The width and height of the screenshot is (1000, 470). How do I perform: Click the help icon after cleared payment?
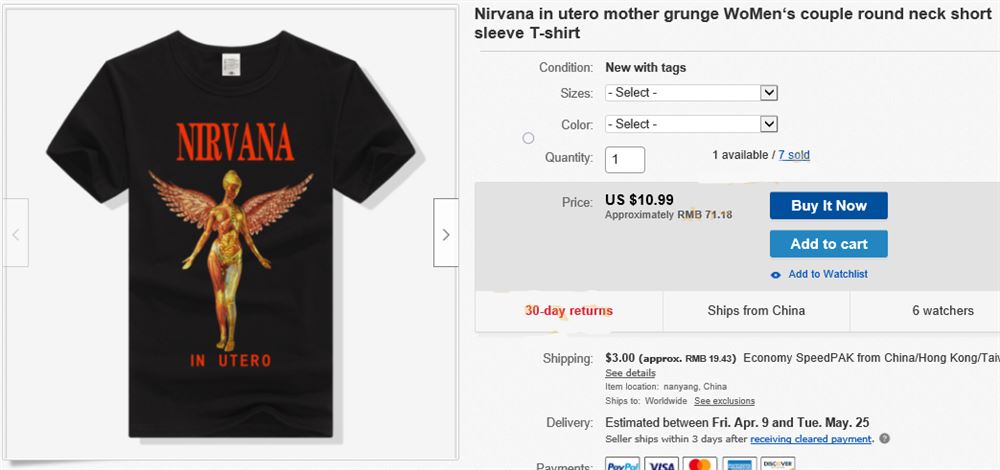tap(885, 439)
